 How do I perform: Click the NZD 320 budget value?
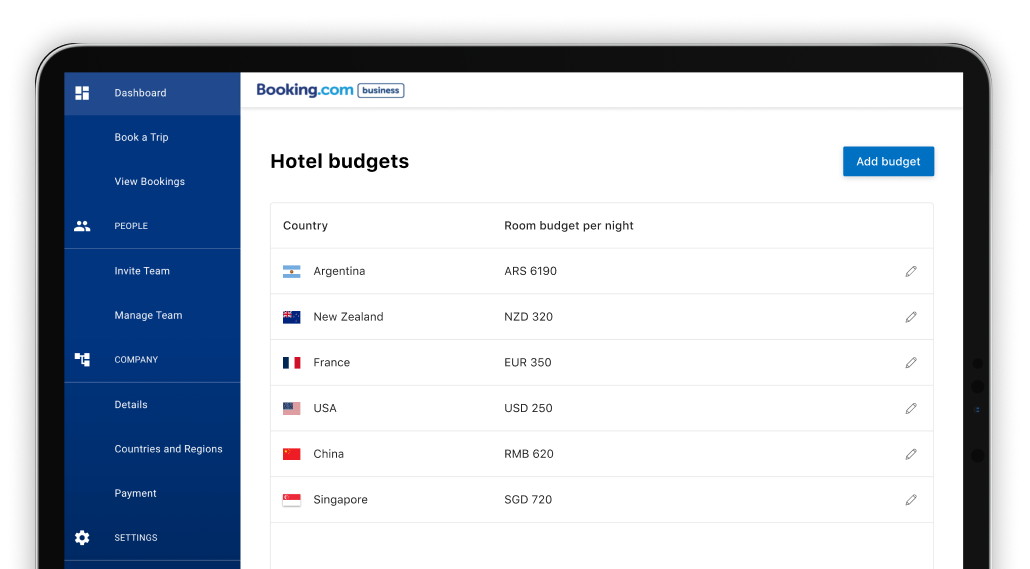[x=528, y=317]
